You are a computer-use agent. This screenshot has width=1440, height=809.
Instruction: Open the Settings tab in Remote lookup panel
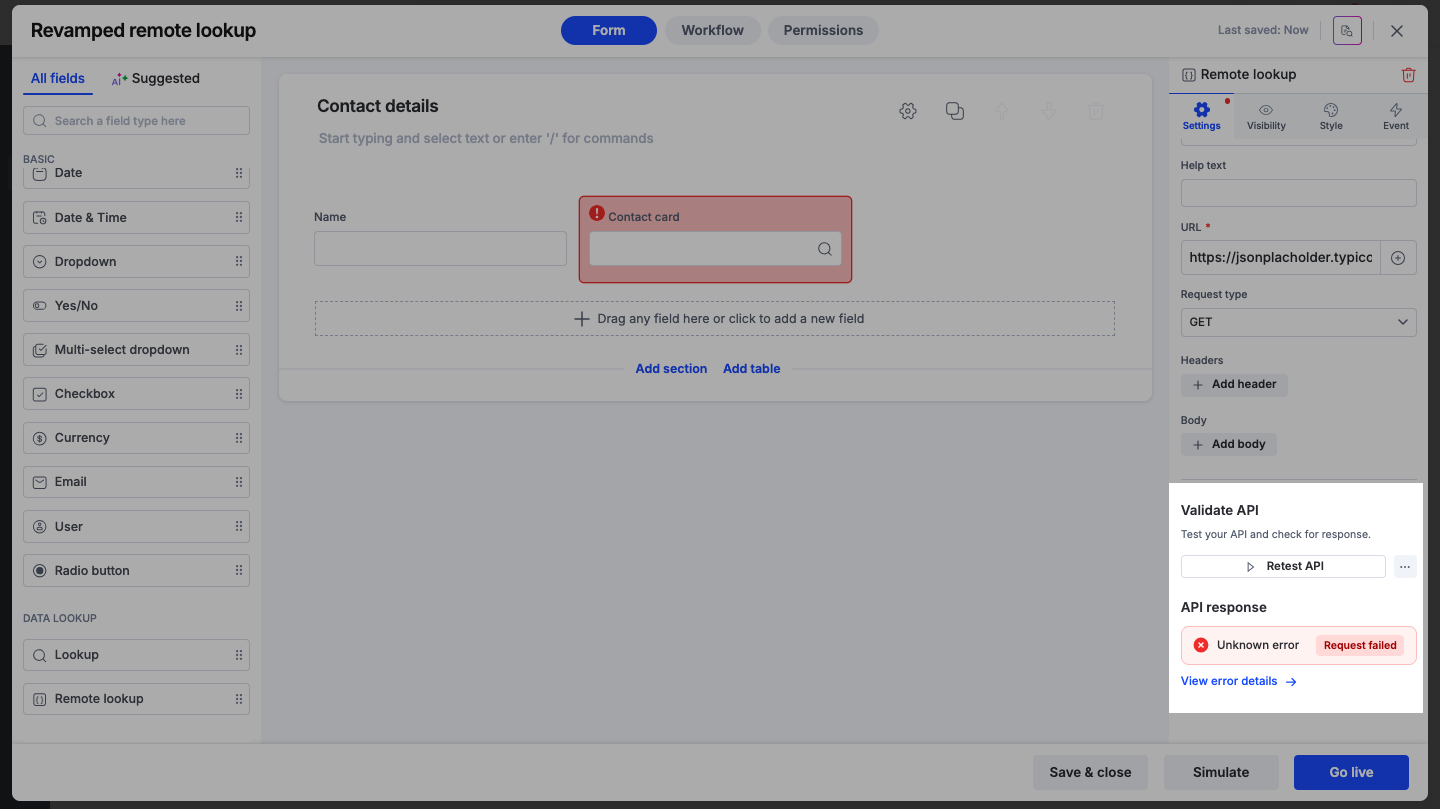1202,116
